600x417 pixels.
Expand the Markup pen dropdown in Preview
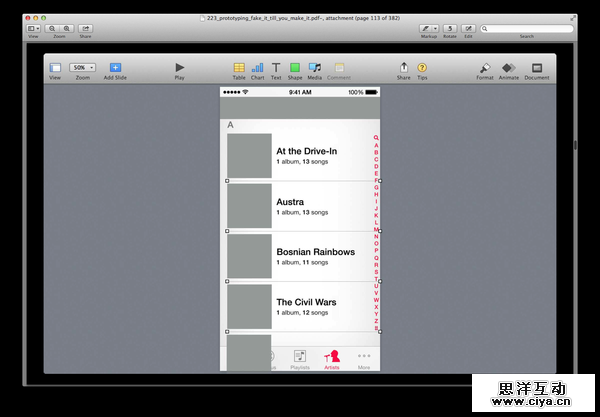(429, 28)
